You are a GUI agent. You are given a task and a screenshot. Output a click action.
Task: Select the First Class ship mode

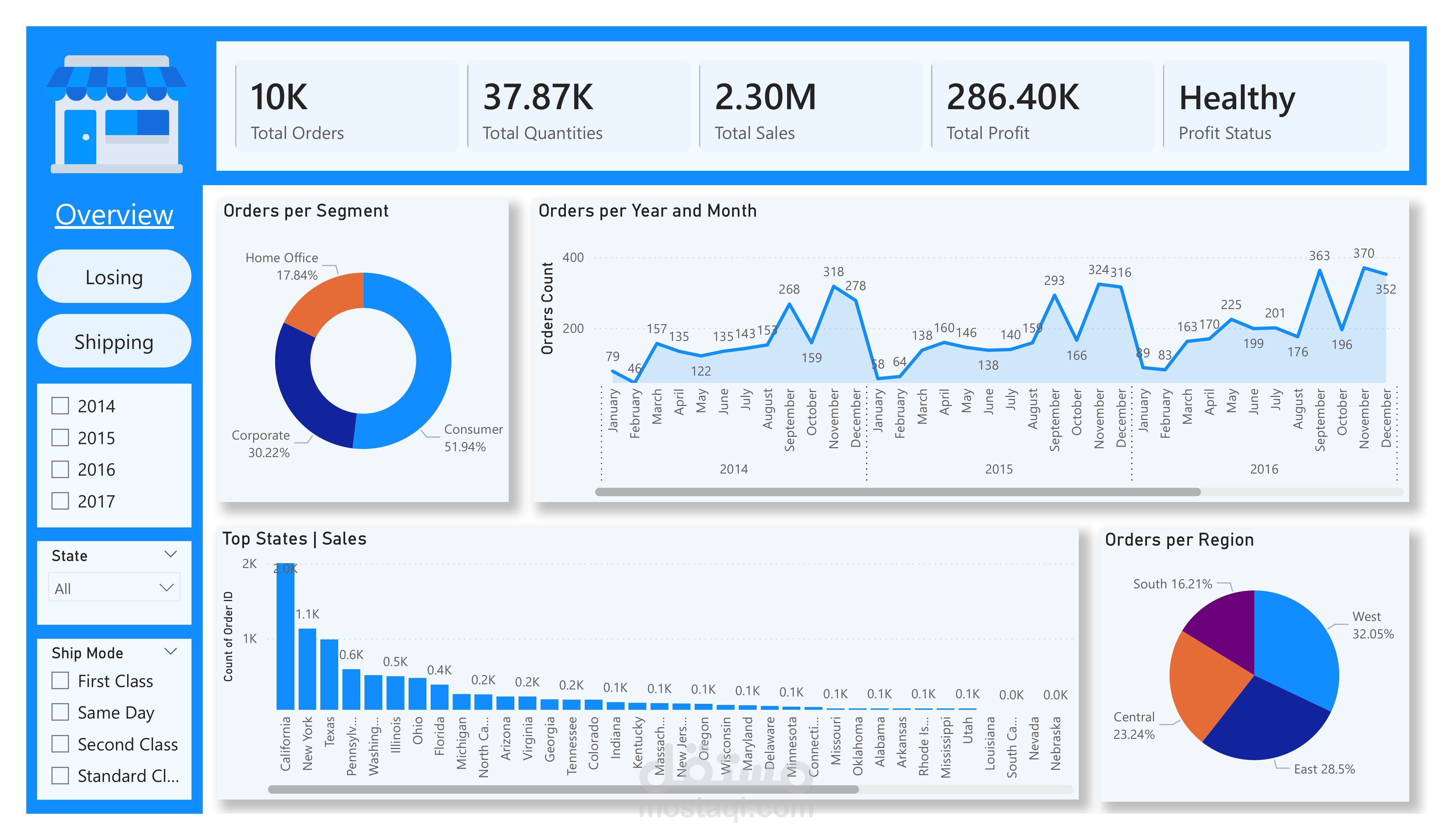pos(60,681)
